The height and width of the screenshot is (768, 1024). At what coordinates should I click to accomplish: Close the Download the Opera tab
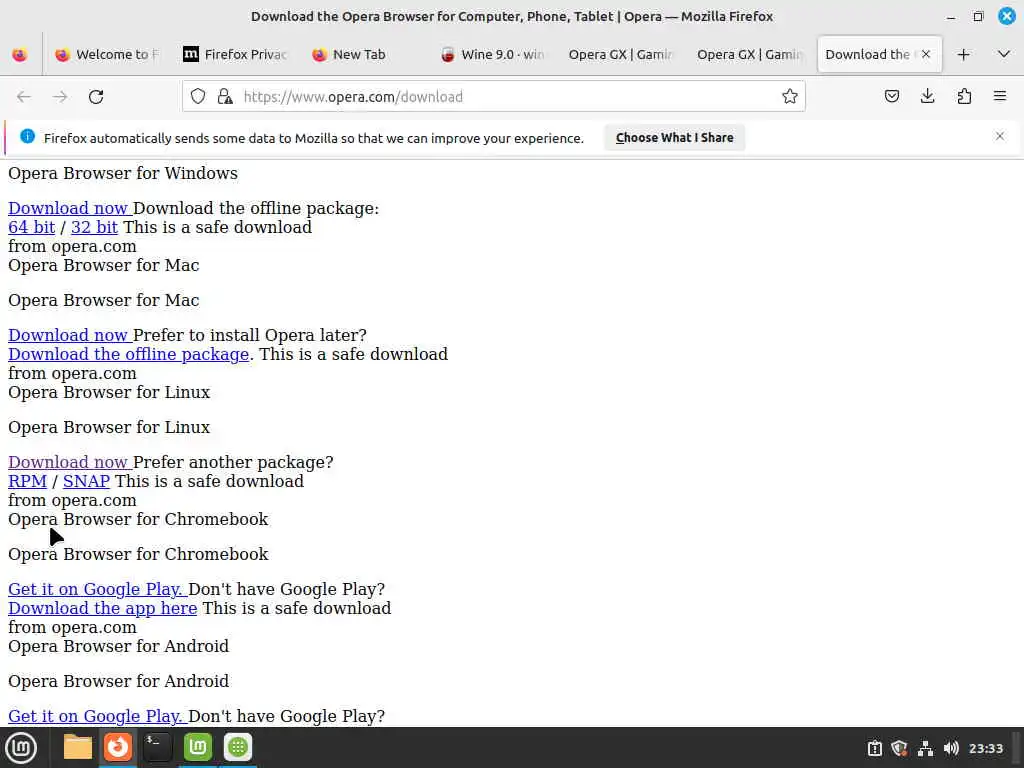tap(925, 54)
